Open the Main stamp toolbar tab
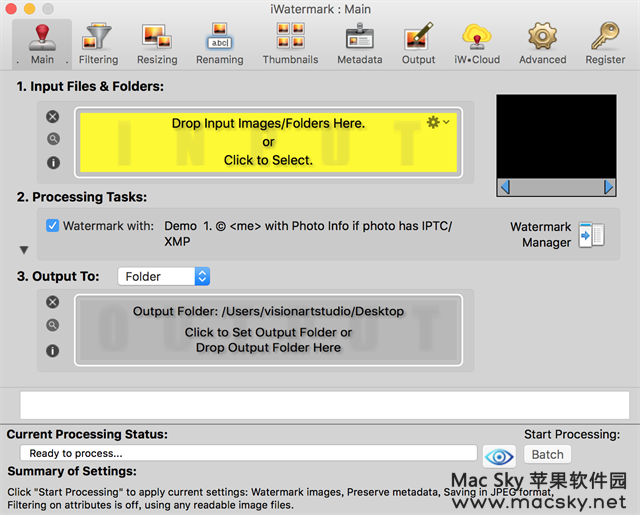 point(42,44)
